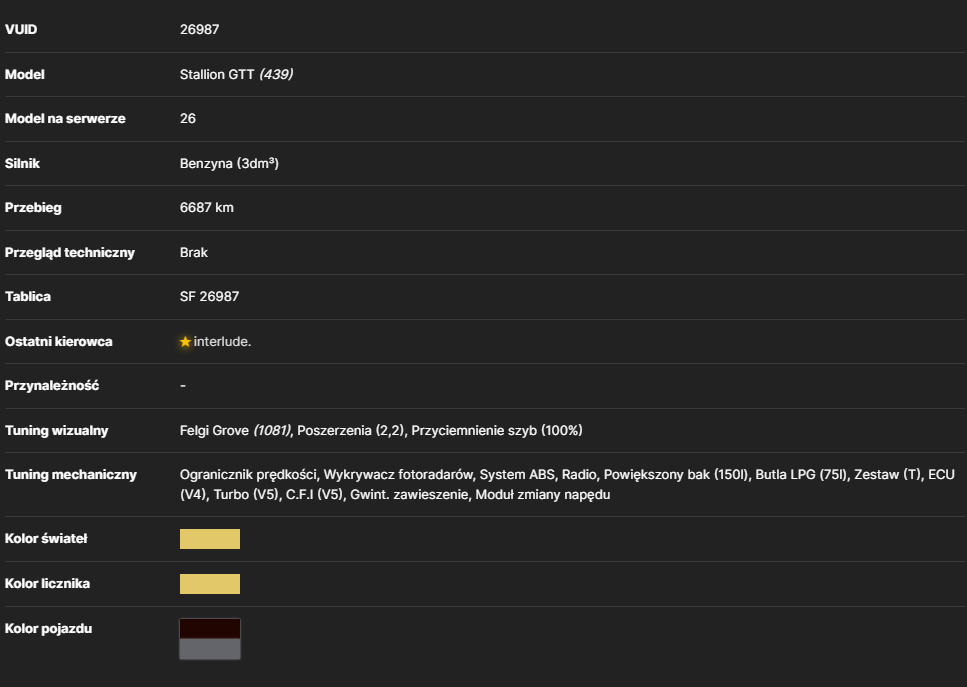Click the Gwint. zawieszenie entry
The height and width of the screenshot is (687, 967).
coord(409,495)
